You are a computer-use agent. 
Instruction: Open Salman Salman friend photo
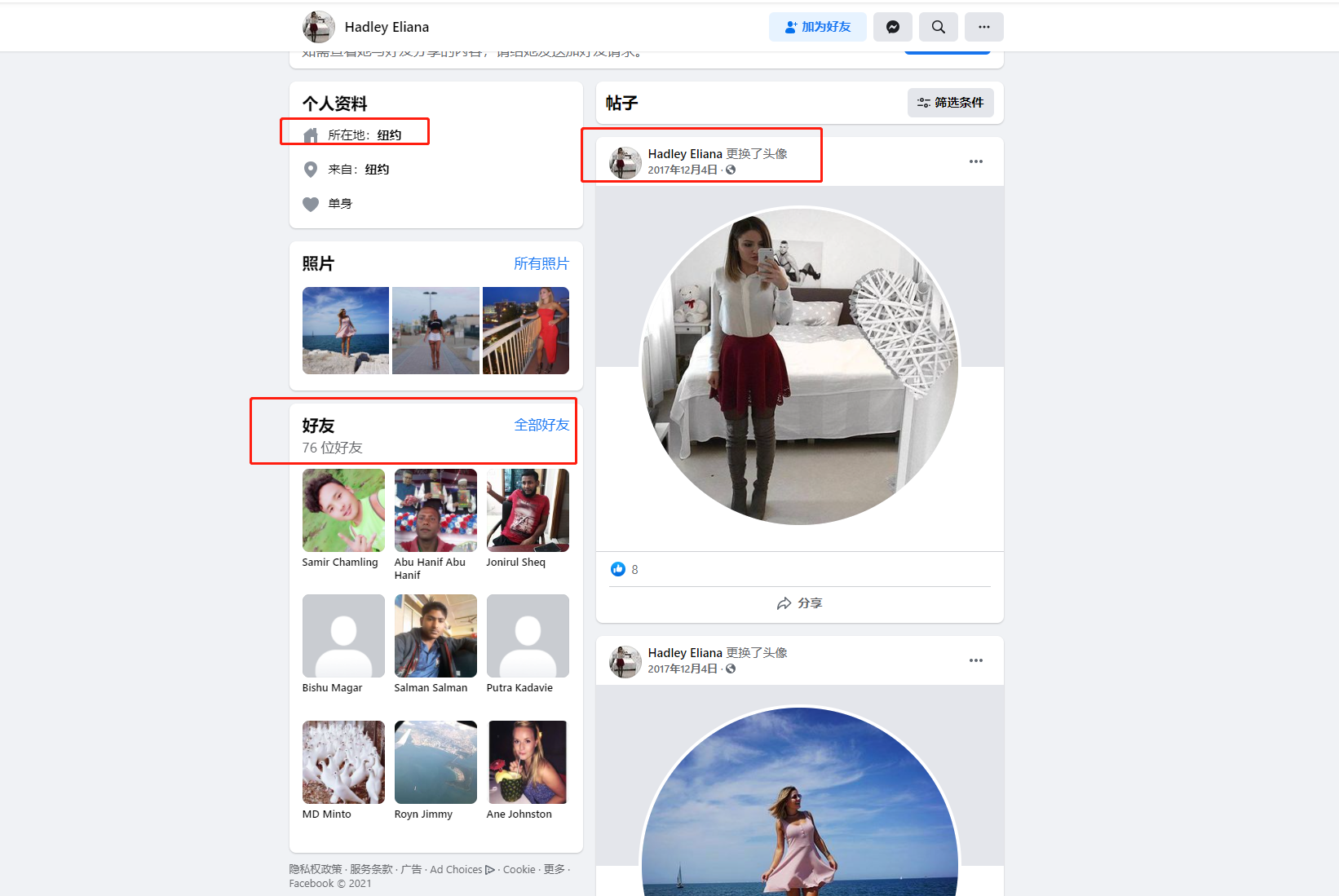(x=435, y=636)
